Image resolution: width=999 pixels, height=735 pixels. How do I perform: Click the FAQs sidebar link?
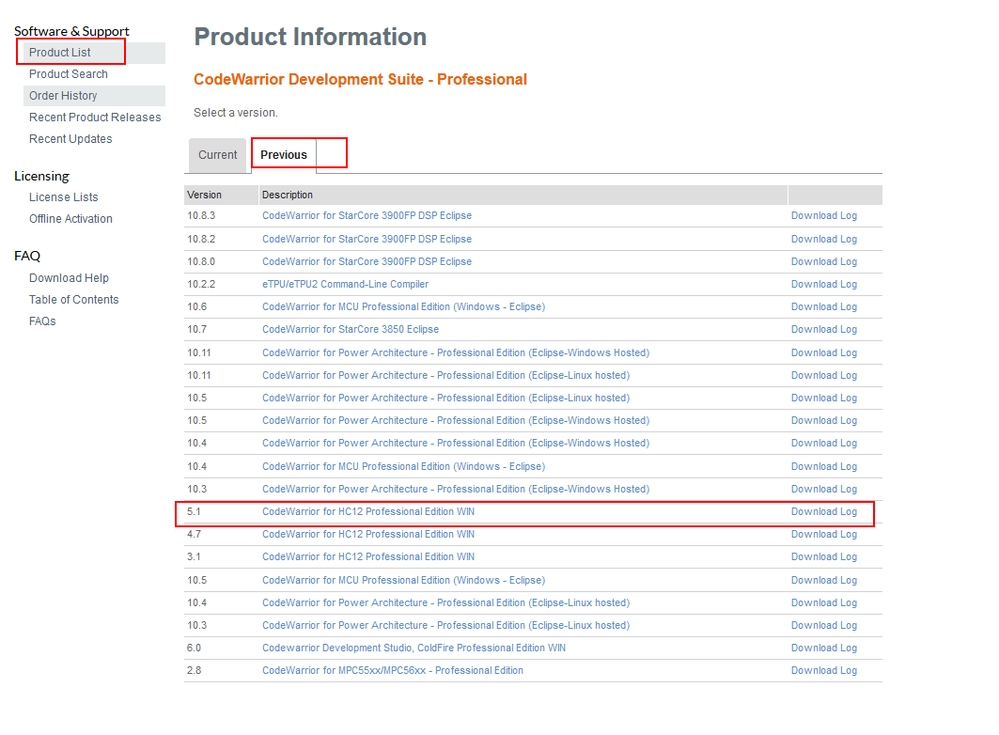click(42, 321)
